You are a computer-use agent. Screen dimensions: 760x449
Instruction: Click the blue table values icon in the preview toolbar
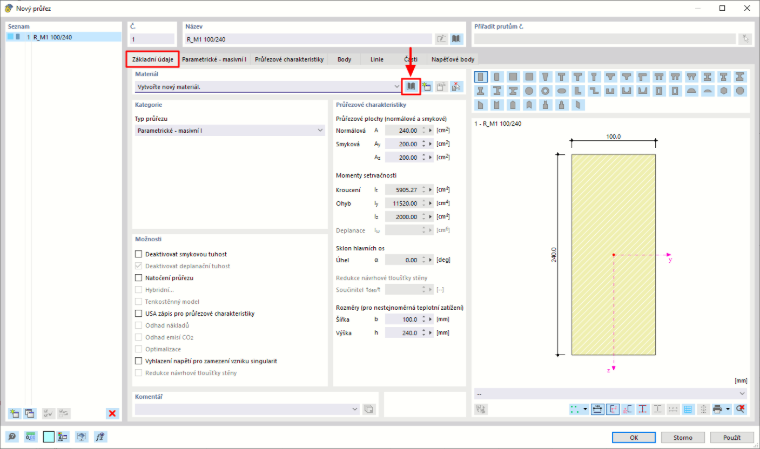(688, 409)
